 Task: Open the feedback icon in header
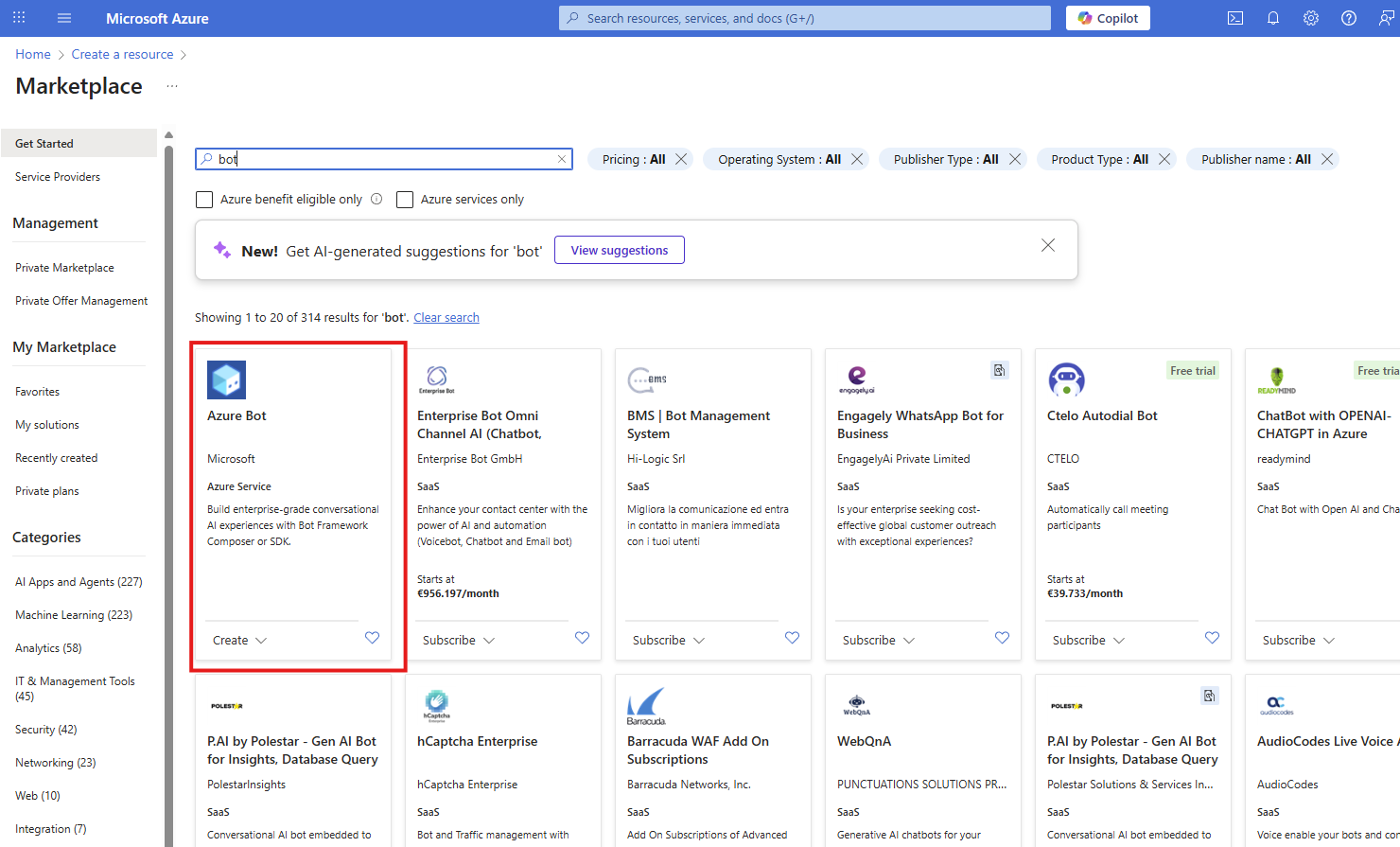(x=1387, y=18)
